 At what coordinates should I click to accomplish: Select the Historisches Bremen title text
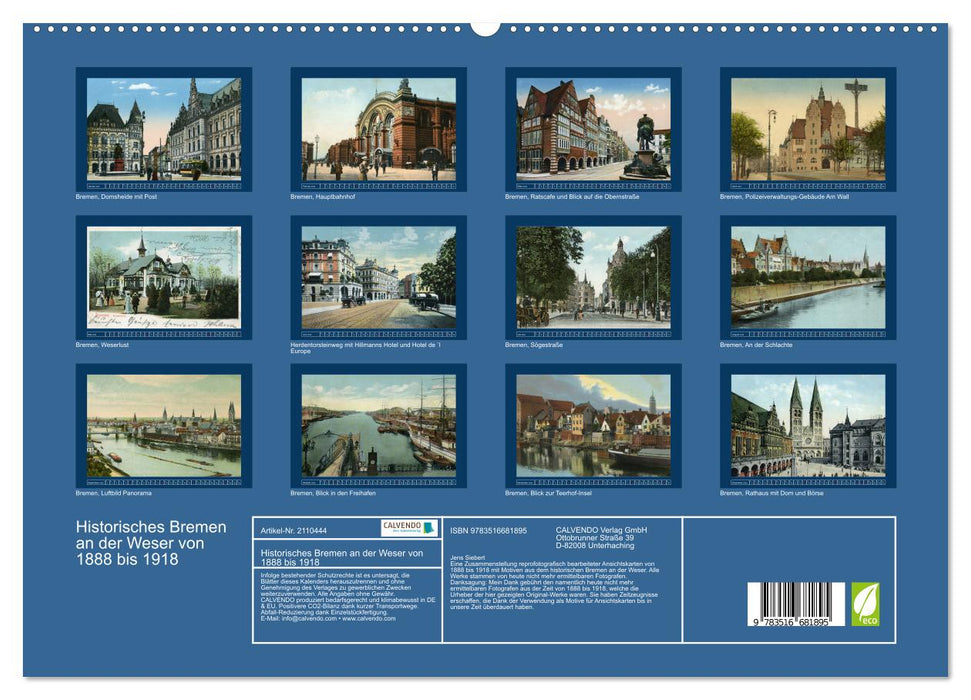point(148,542)
